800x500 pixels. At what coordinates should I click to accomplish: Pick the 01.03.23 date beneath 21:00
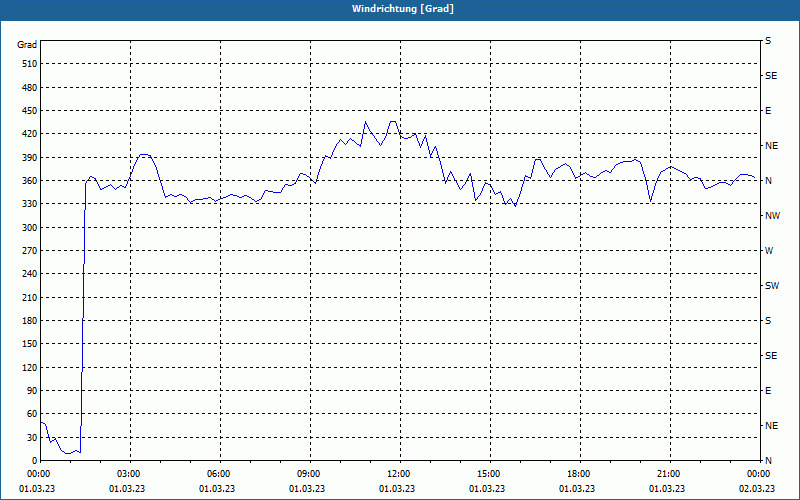pos(667,489)
